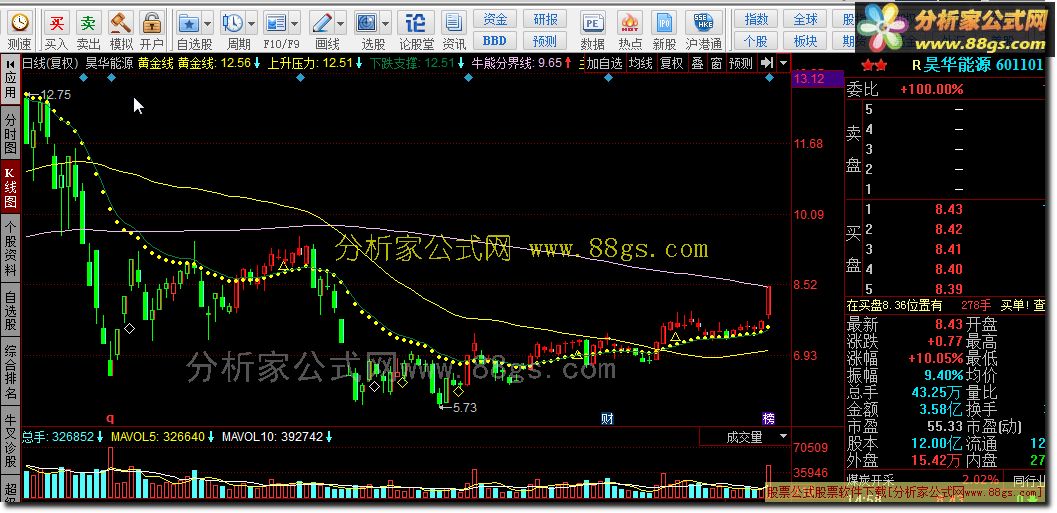This screenshot has height=513, width=1057.
Task: Open the 自选股 star folder icon
Action: [x=188, y=23]
